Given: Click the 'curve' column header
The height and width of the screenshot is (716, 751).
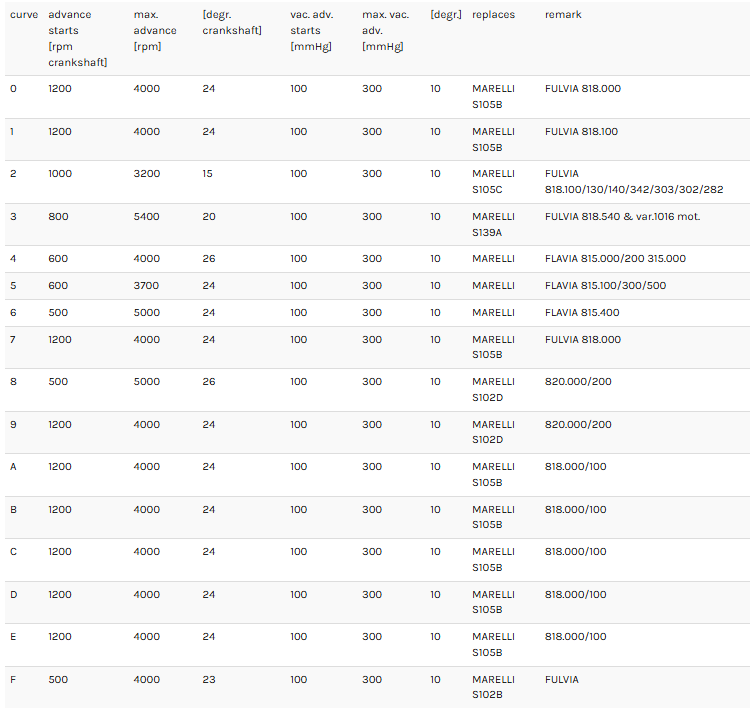Looking at the screenshot, I should click(24, 15).
